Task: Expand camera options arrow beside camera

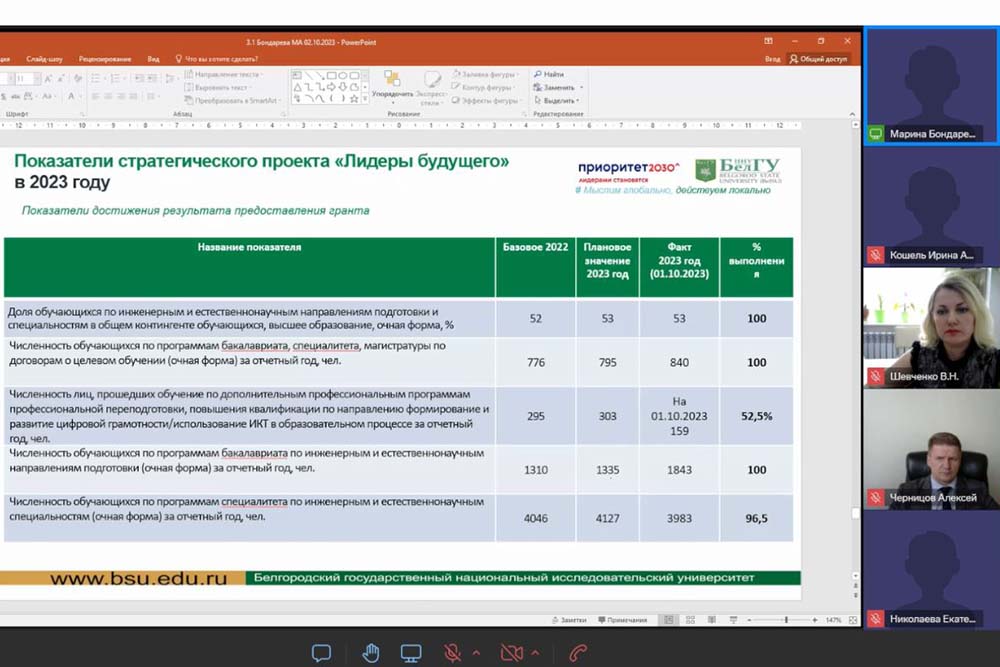Action: (x=534, y=653)
